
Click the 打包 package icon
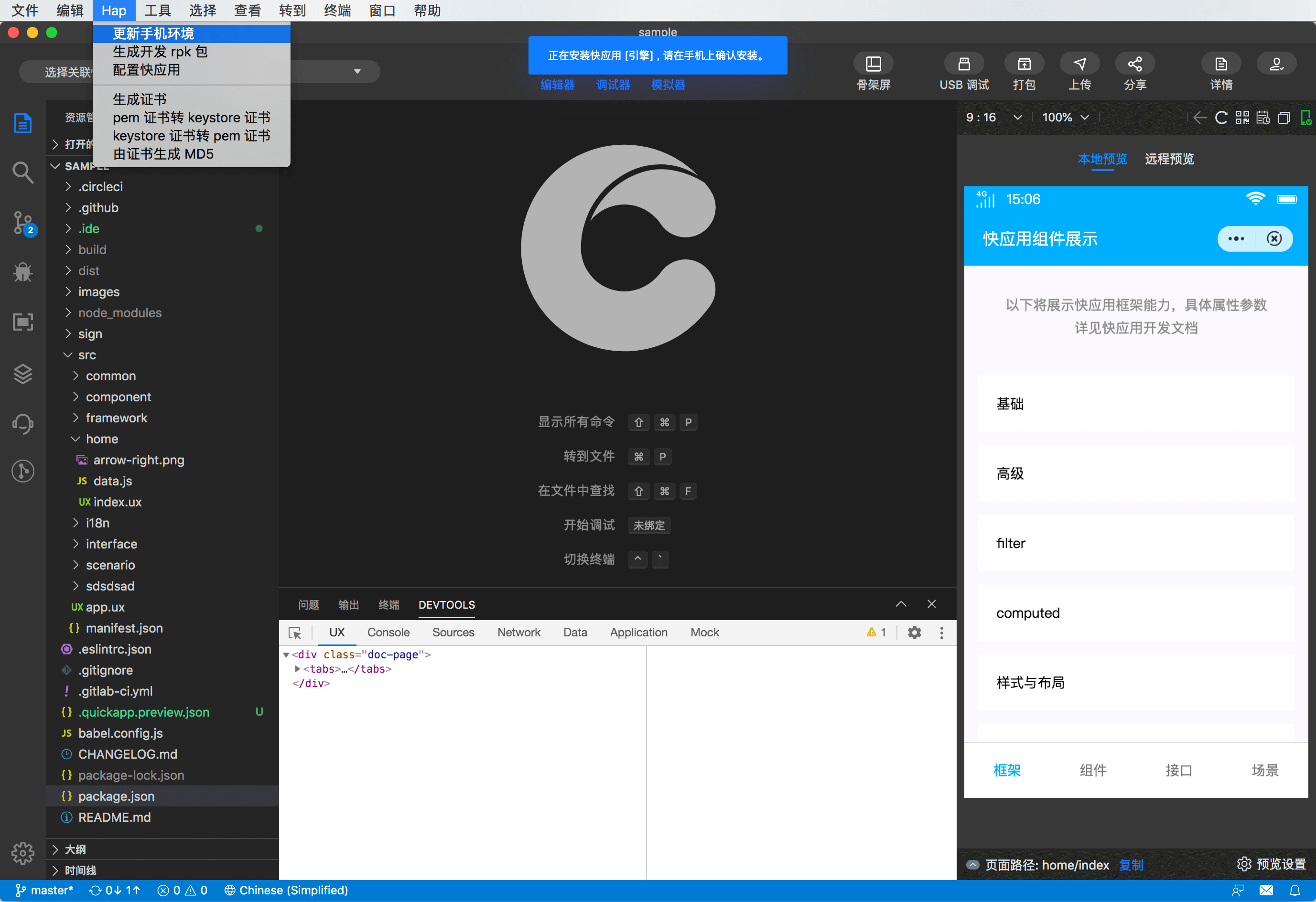click(1024, 64)
